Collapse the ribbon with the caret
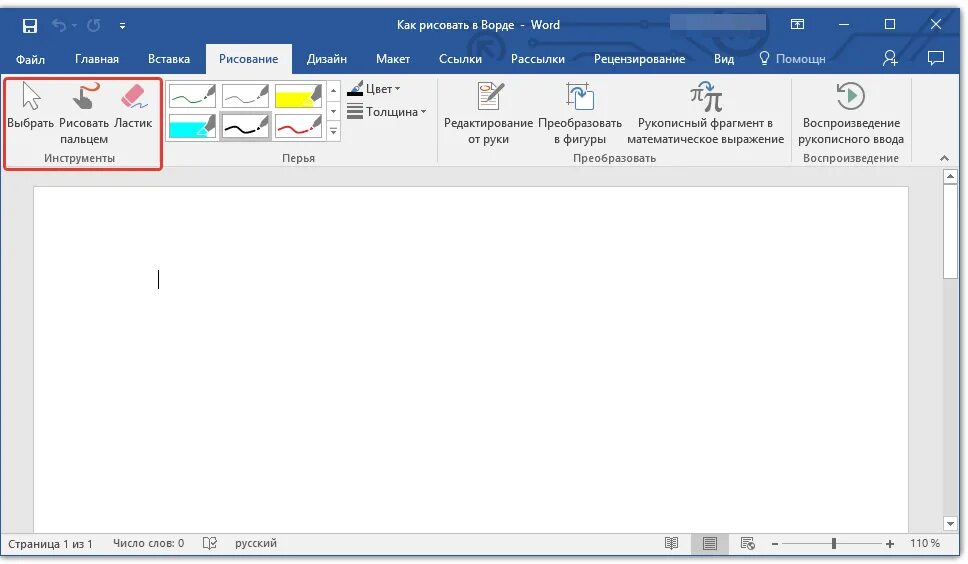This screenshot has height=564, width=968. 944,158
